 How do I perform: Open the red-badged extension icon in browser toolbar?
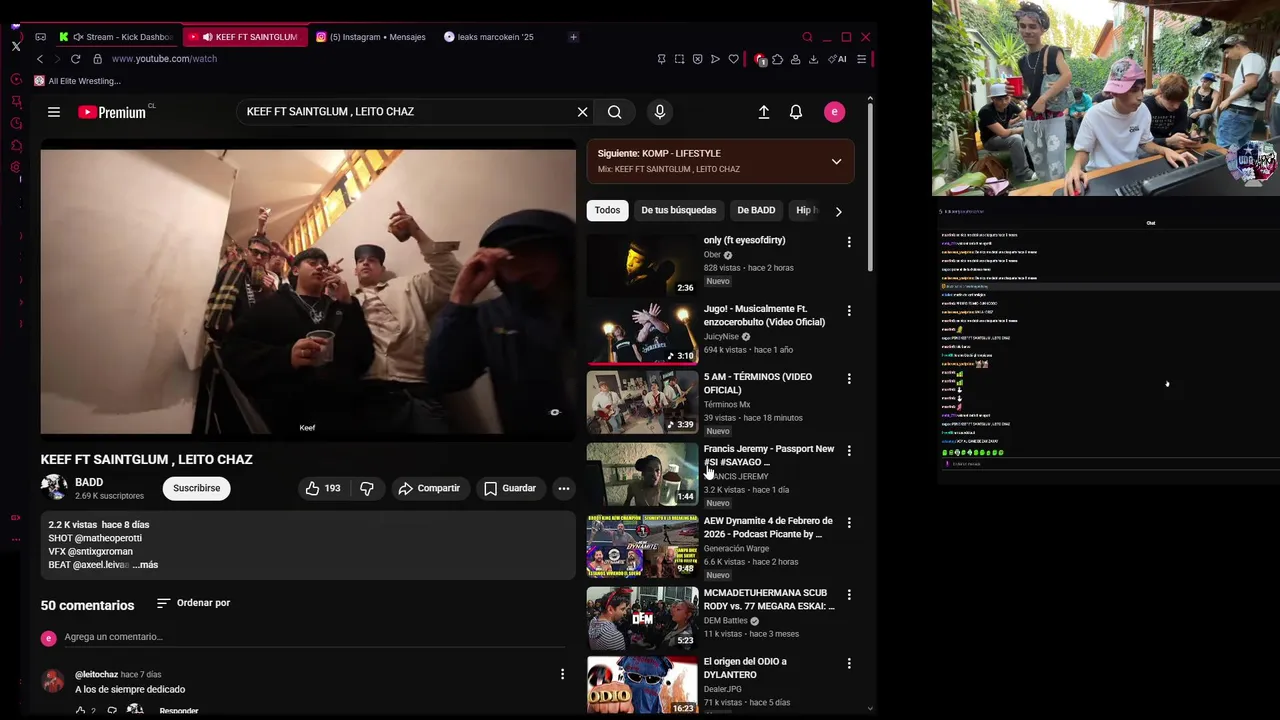(x=760, y=60)
